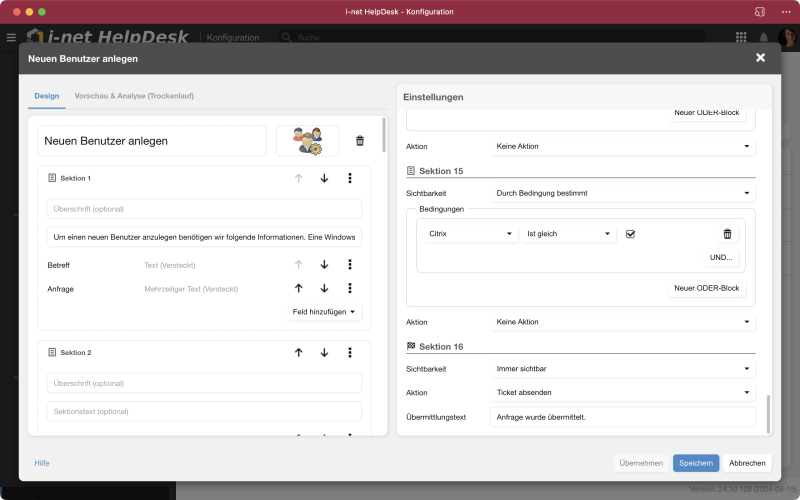Delete the Citrix condition with trash icon
The width and height of the screenshot is (800, 500).
(x=727, y=234)
